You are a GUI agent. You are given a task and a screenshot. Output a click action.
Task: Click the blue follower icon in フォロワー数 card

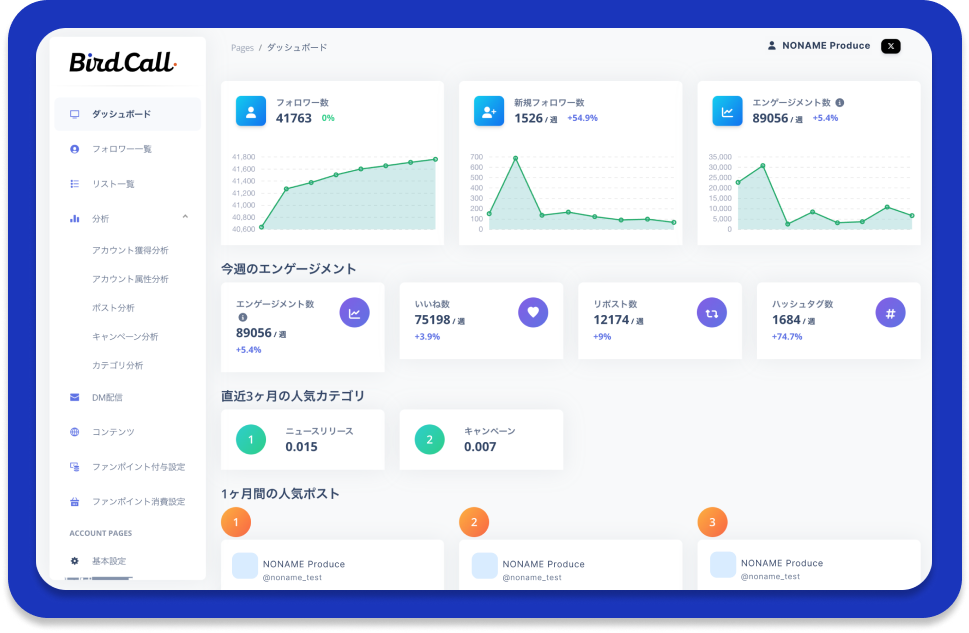(251, 112)
